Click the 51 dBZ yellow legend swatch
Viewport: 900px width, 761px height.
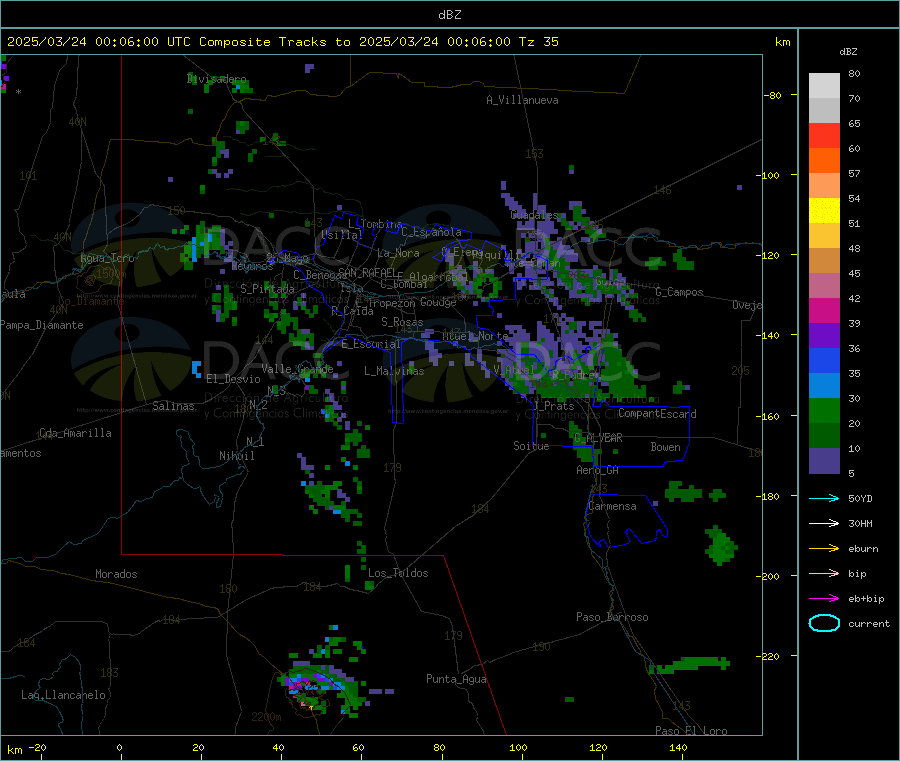coord(824,211)
